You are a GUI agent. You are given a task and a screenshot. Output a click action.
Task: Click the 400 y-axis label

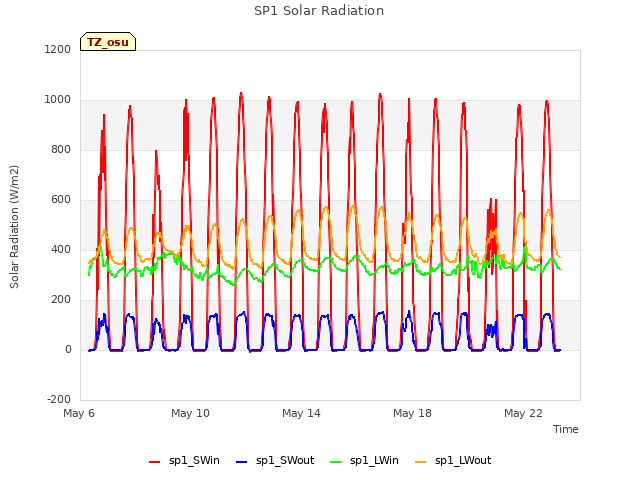pos(61,249)
